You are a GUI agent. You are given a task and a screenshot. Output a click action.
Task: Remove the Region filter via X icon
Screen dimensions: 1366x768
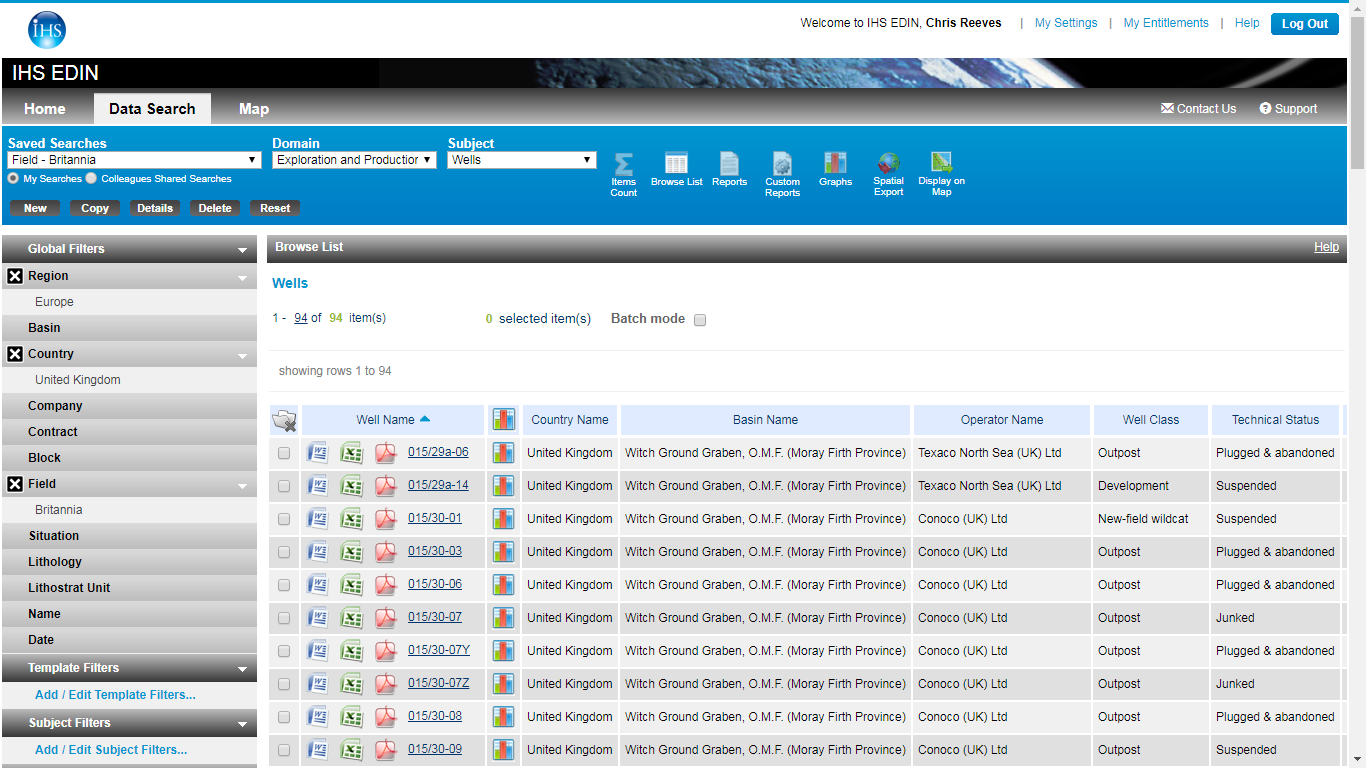pyautogui.click(x=15, y=276)
